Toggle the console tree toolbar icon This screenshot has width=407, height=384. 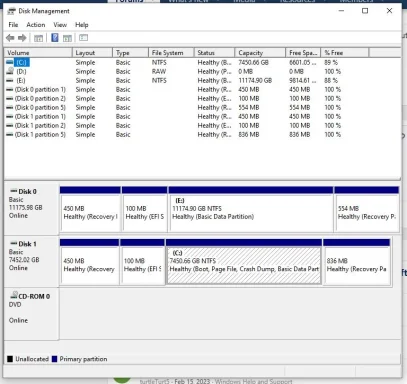38,38
